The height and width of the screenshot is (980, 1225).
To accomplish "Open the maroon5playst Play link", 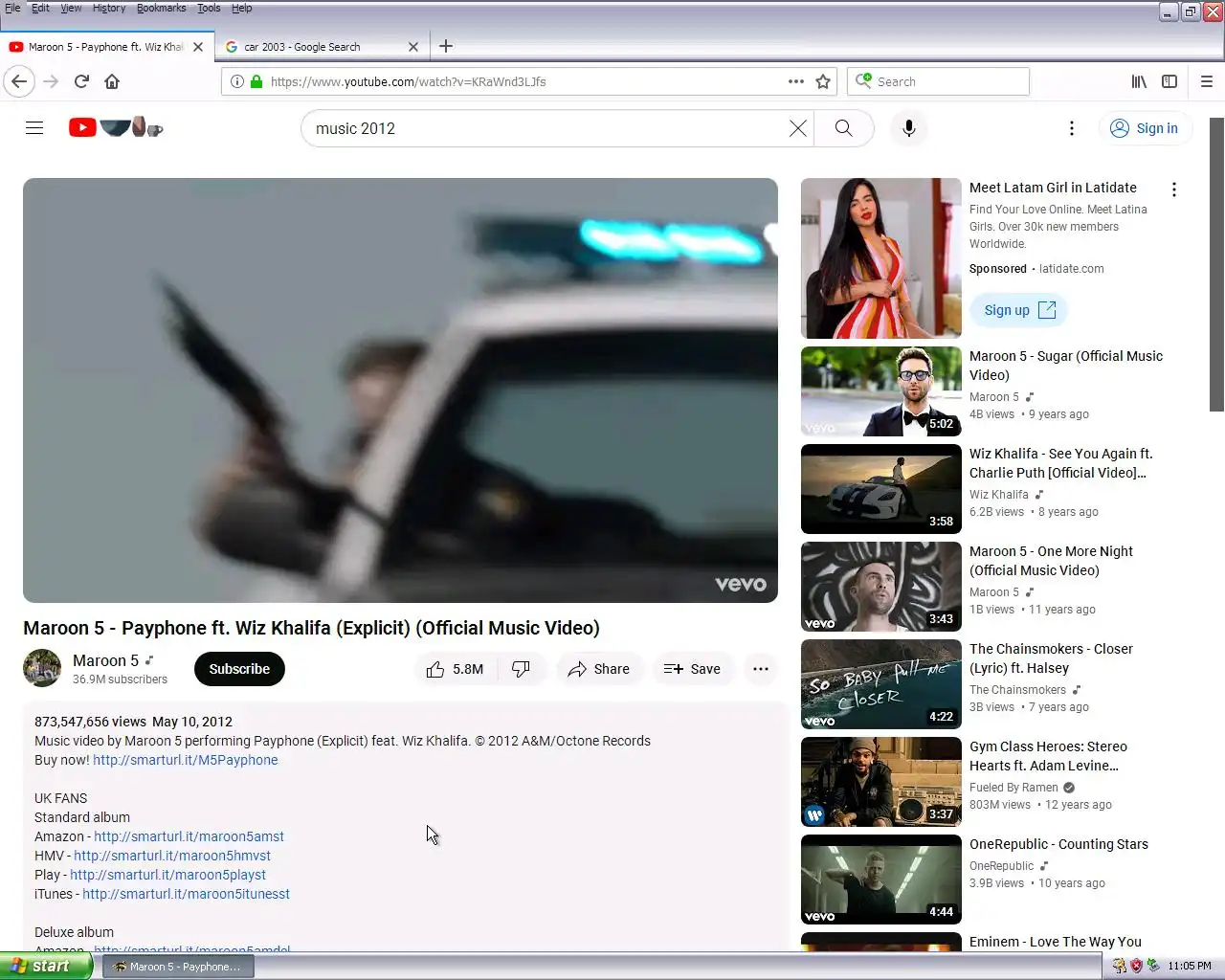I will coord(167,875).
